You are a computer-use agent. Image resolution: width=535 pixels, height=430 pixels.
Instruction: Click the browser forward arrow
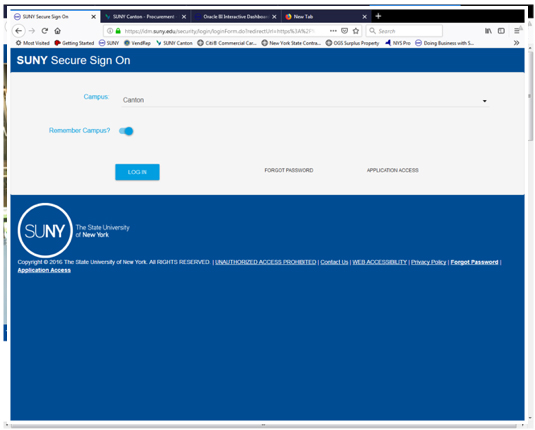pos(32,31)
